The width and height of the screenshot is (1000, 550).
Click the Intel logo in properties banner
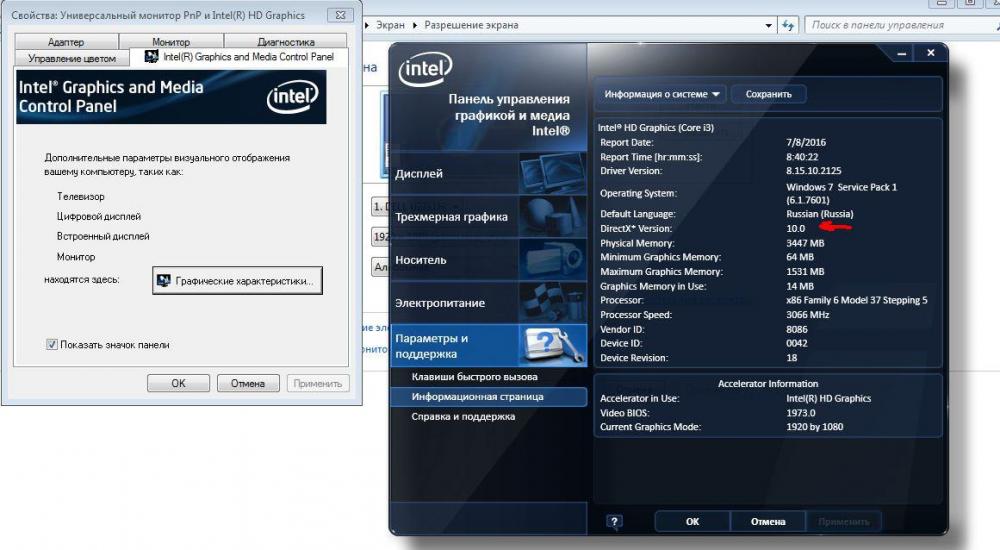tap(292, 97)
